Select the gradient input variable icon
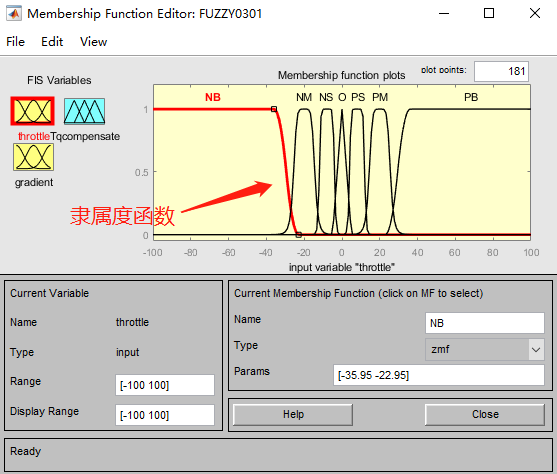The height and width of the screenshot is (474, 557). 33,157
